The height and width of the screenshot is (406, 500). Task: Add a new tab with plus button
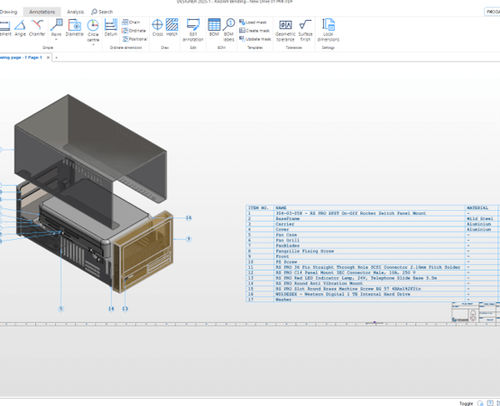(x=56, y=58)
